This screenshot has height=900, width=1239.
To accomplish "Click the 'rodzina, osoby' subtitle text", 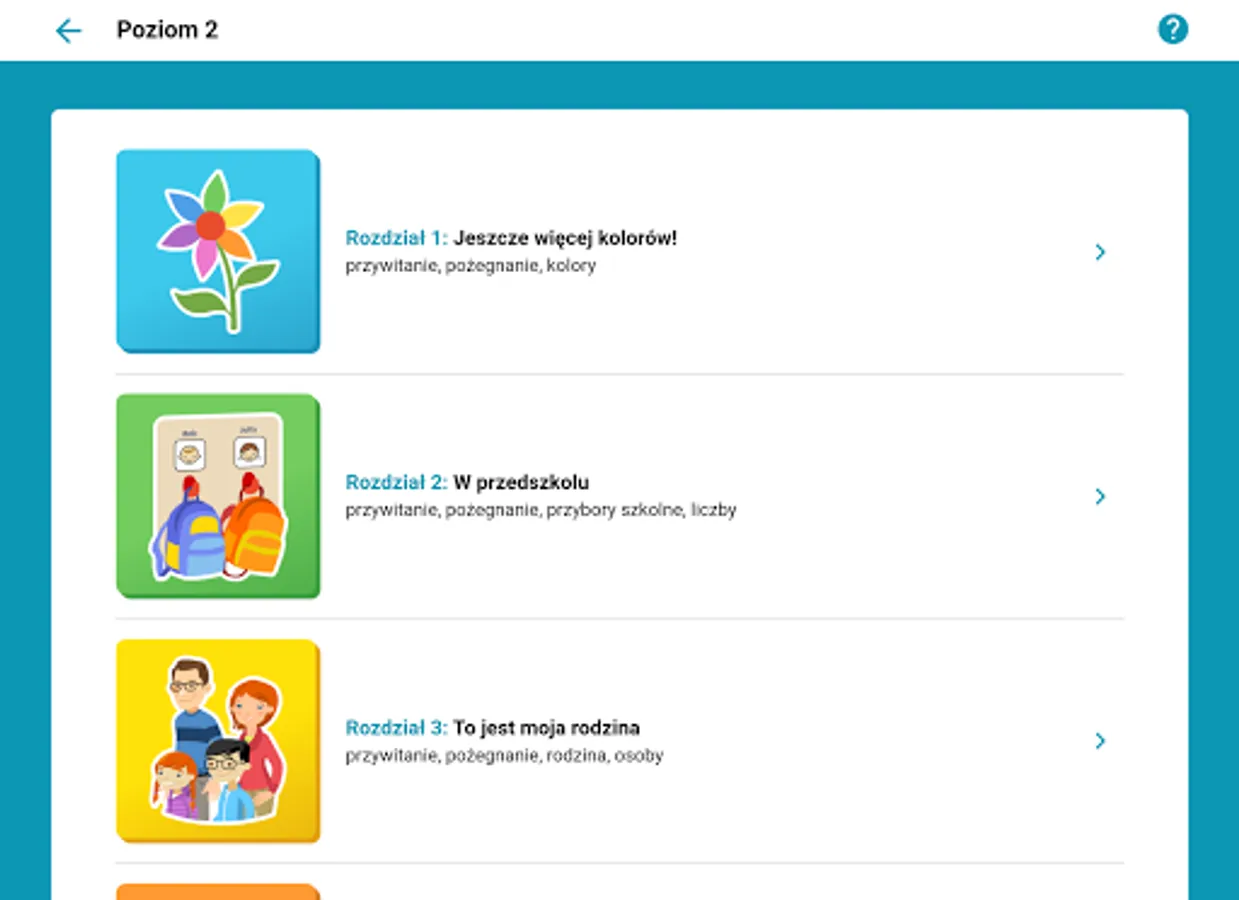I will (604, 756).
